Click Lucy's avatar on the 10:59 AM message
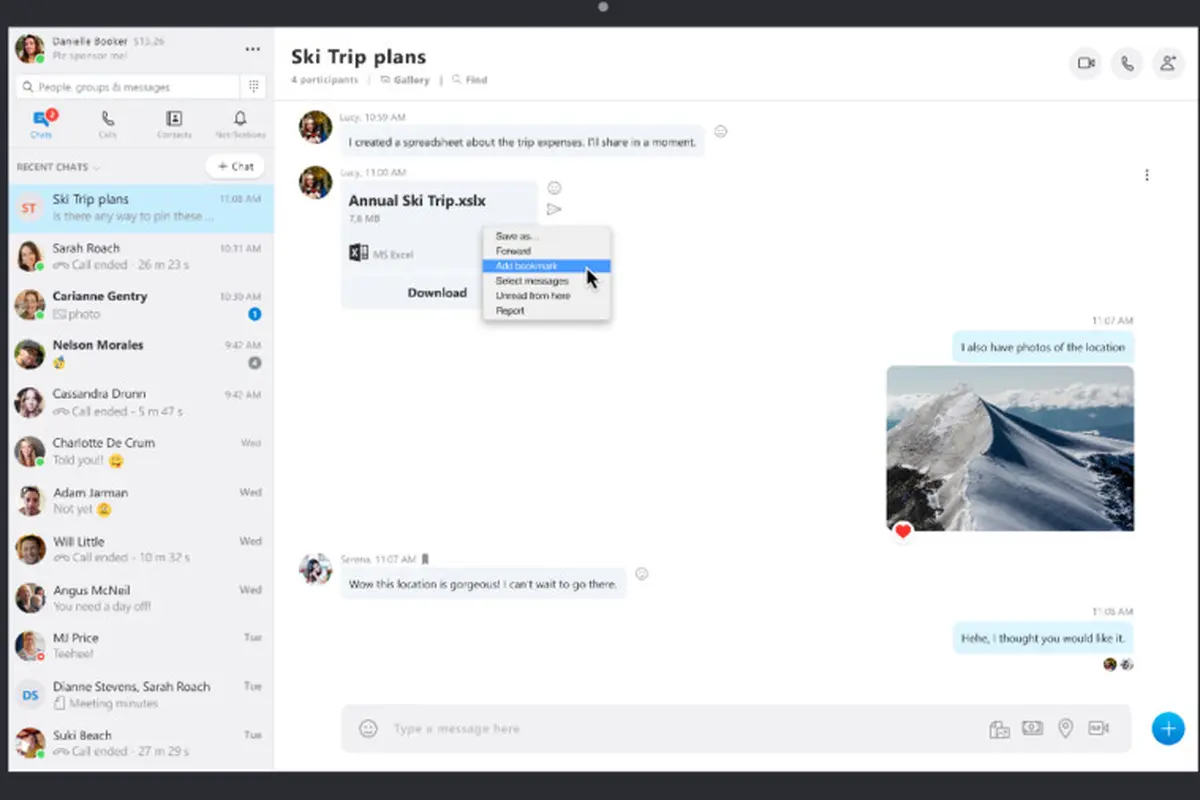 click(316, 127)
